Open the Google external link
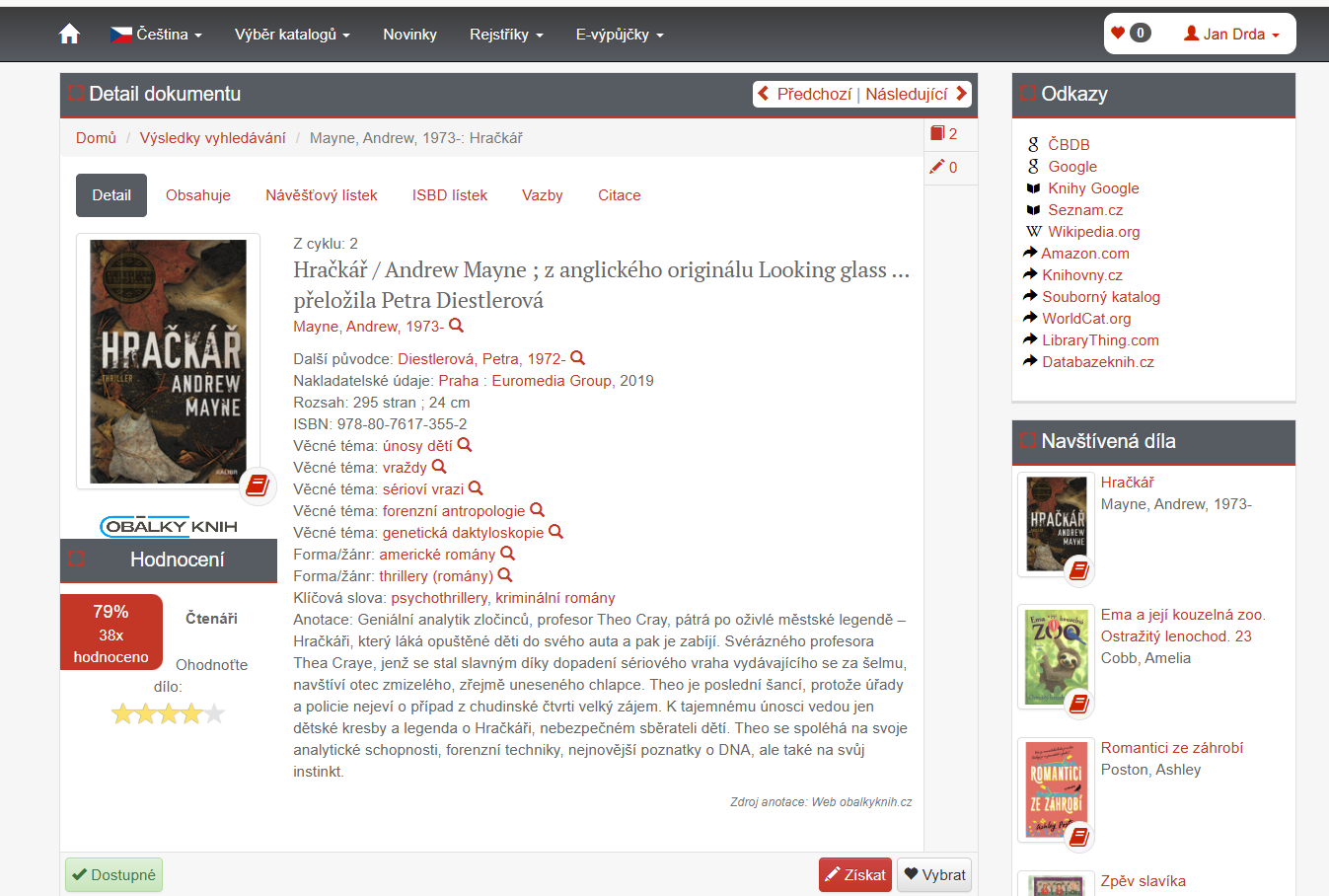 point(1072,167)
